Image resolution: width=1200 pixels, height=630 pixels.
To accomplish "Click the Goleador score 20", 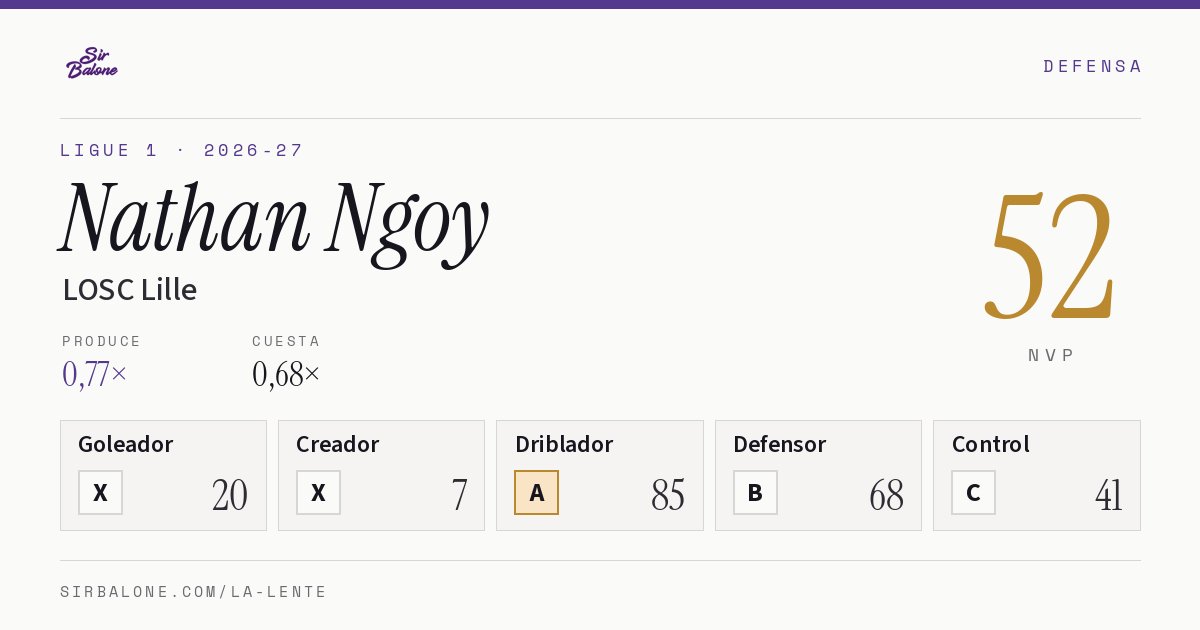I will [x=230, y=495].
